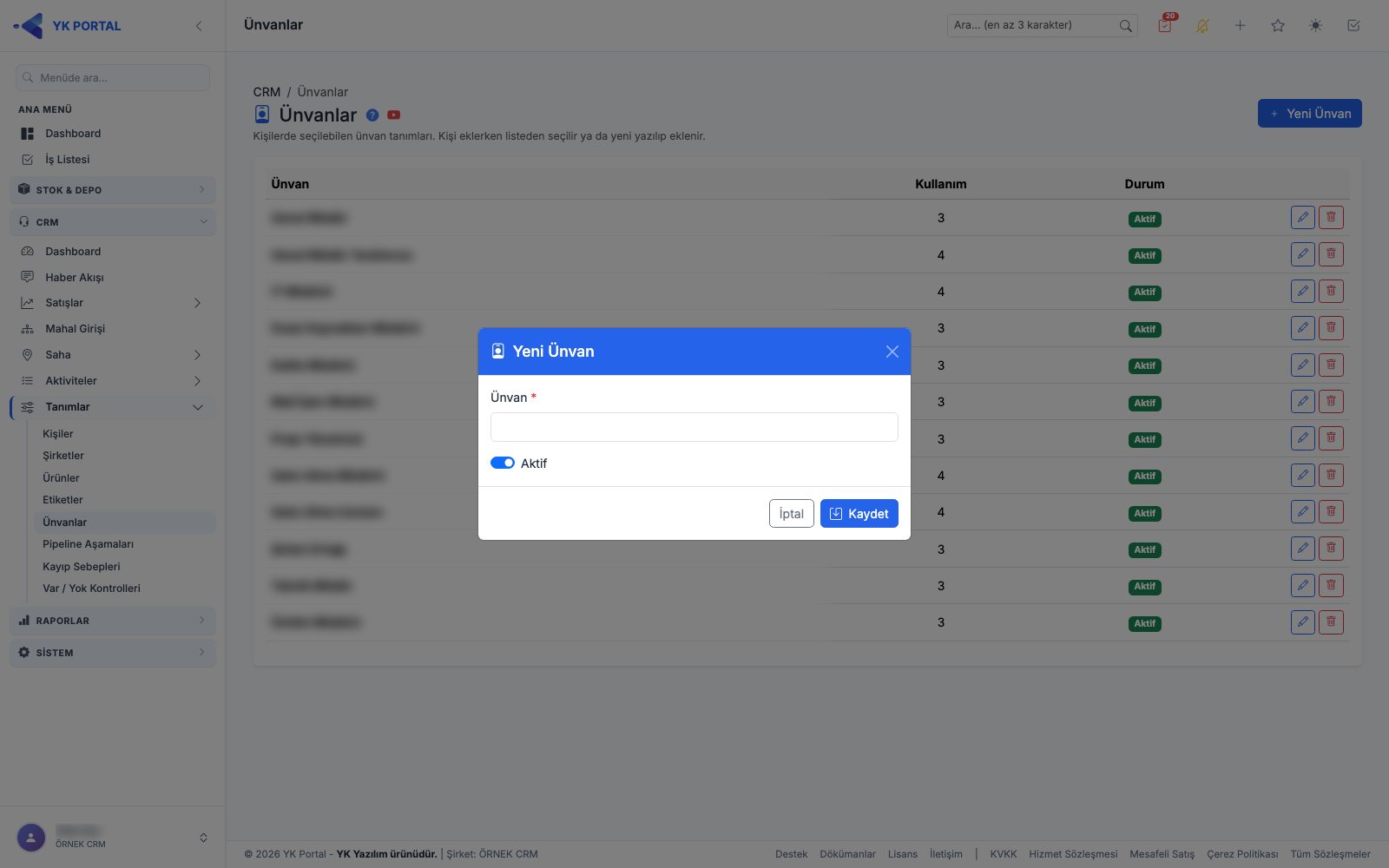Delete the first row with trash icon

1331,218
